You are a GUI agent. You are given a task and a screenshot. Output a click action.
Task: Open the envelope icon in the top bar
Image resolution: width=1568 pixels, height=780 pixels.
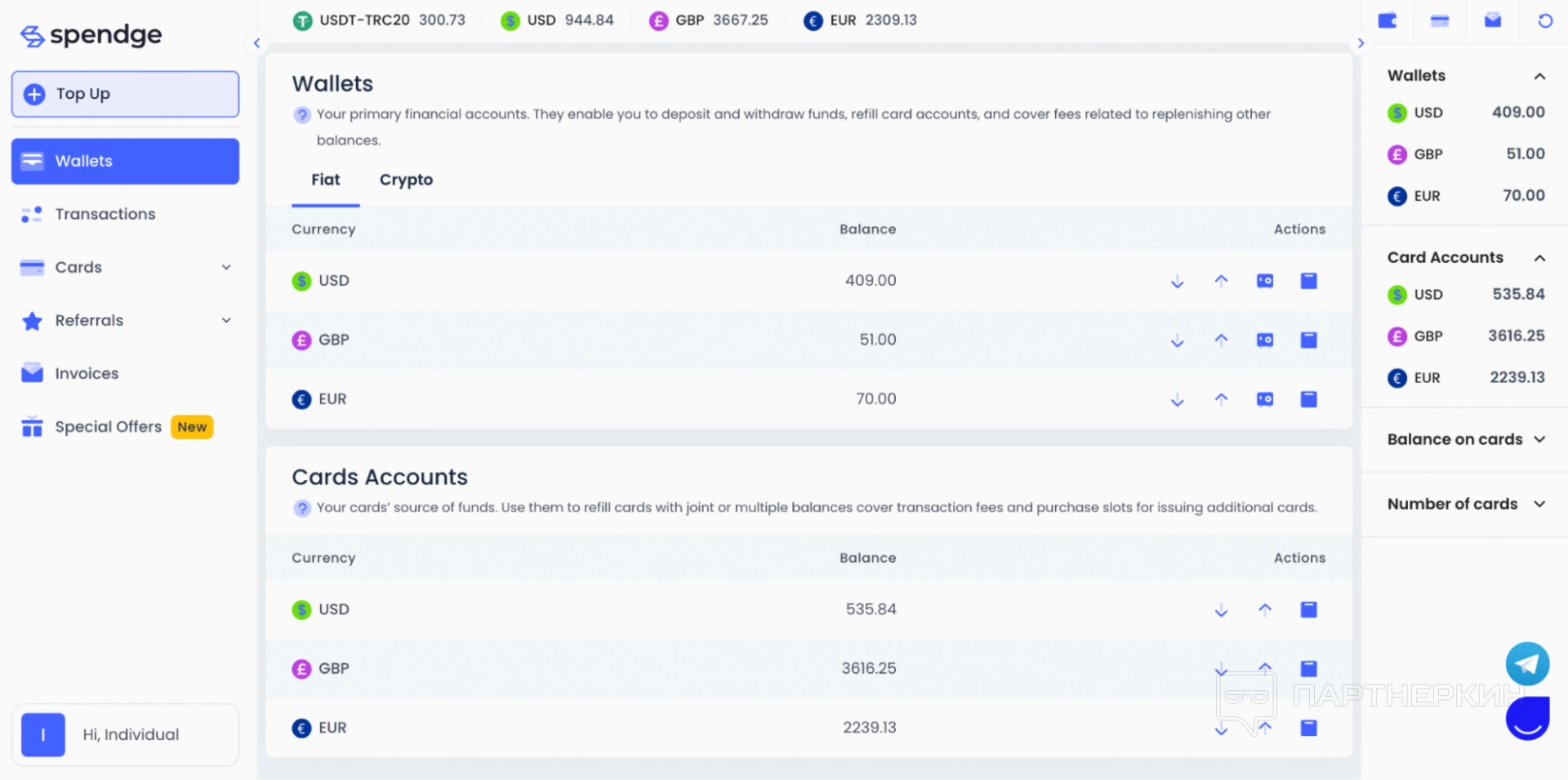[1492, 21]
